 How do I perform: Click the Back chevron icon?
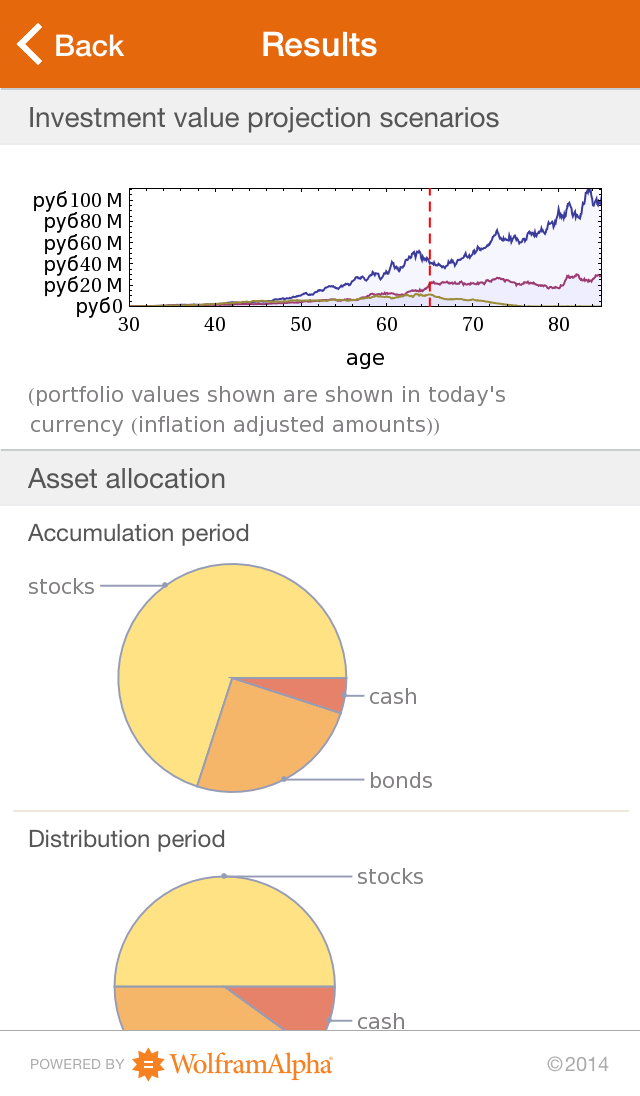[27, 44]
